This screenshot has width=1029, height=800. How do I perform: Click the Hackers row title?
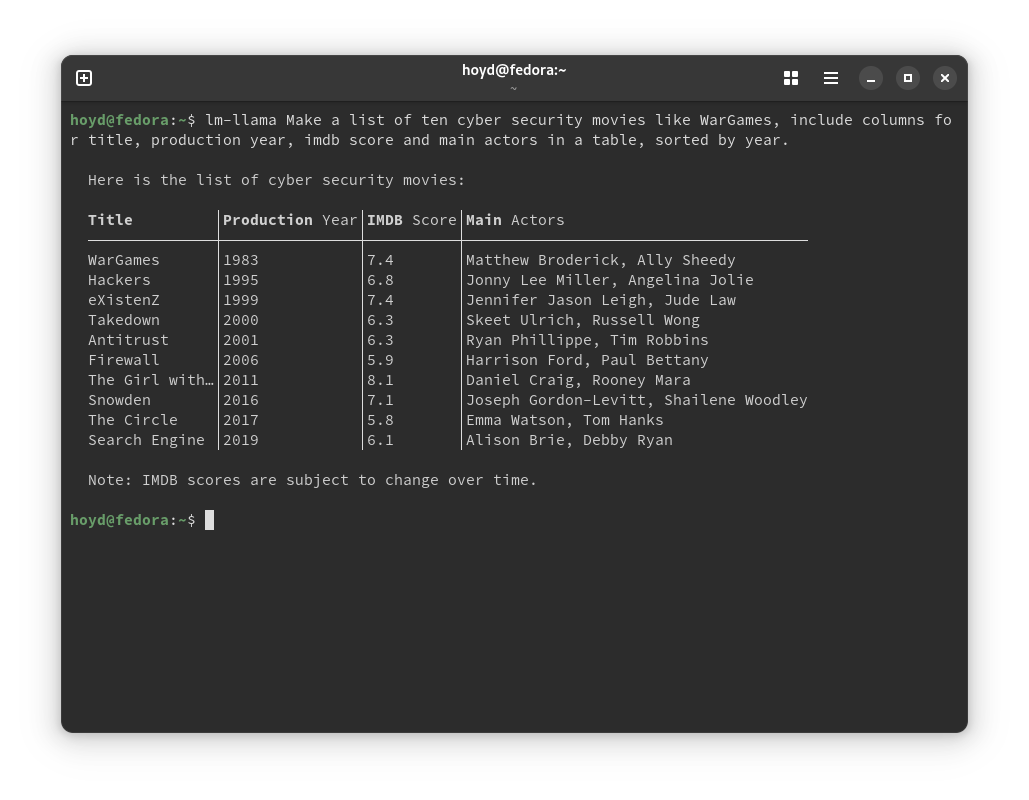click(119, 280)
